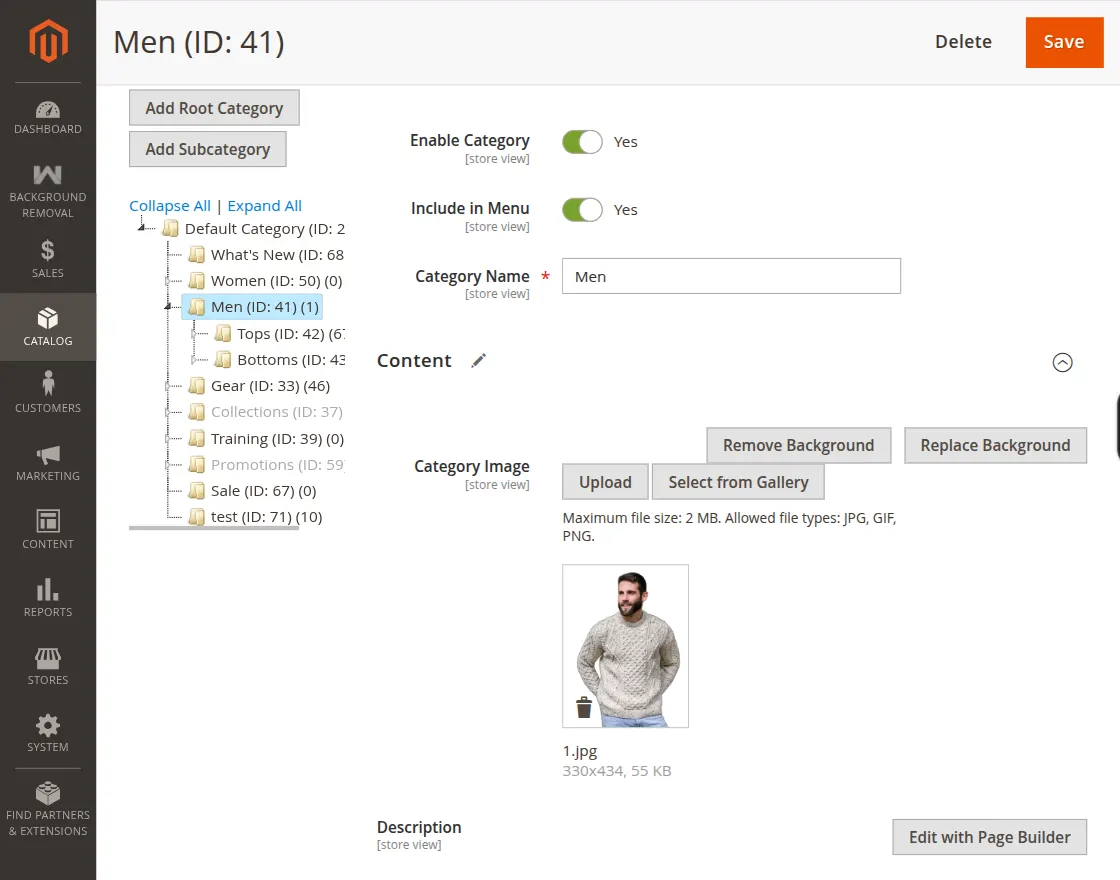Open the Background Removal sidebar icon
The height and width of the screenshot is (880, 1120).
click(x=47, y=174)
